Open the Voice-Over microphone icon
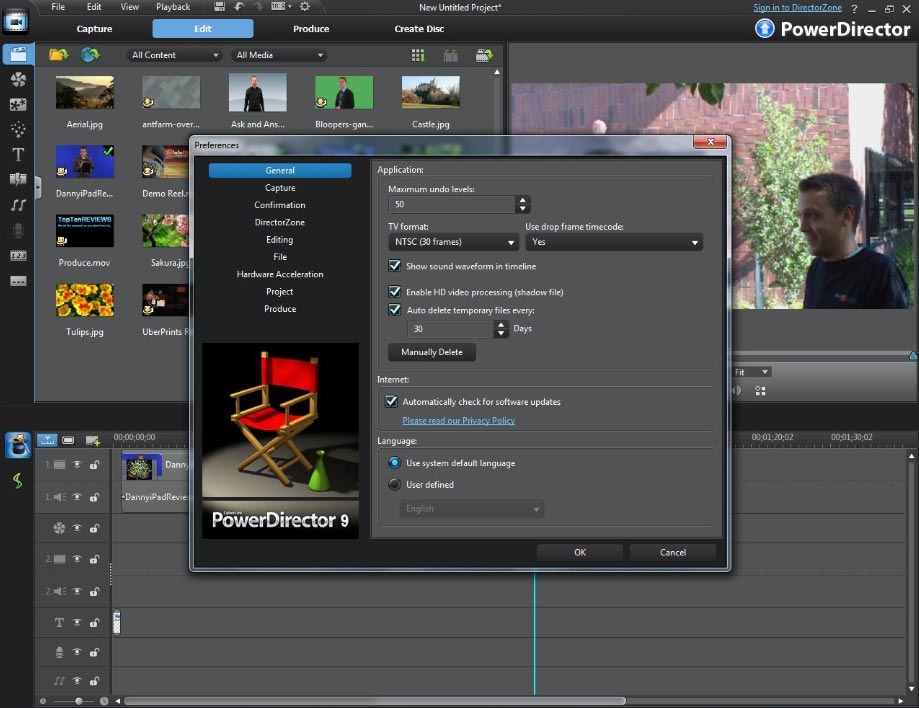Image resolution: width=919 pixels, height=708 pixels. [18, 230]
